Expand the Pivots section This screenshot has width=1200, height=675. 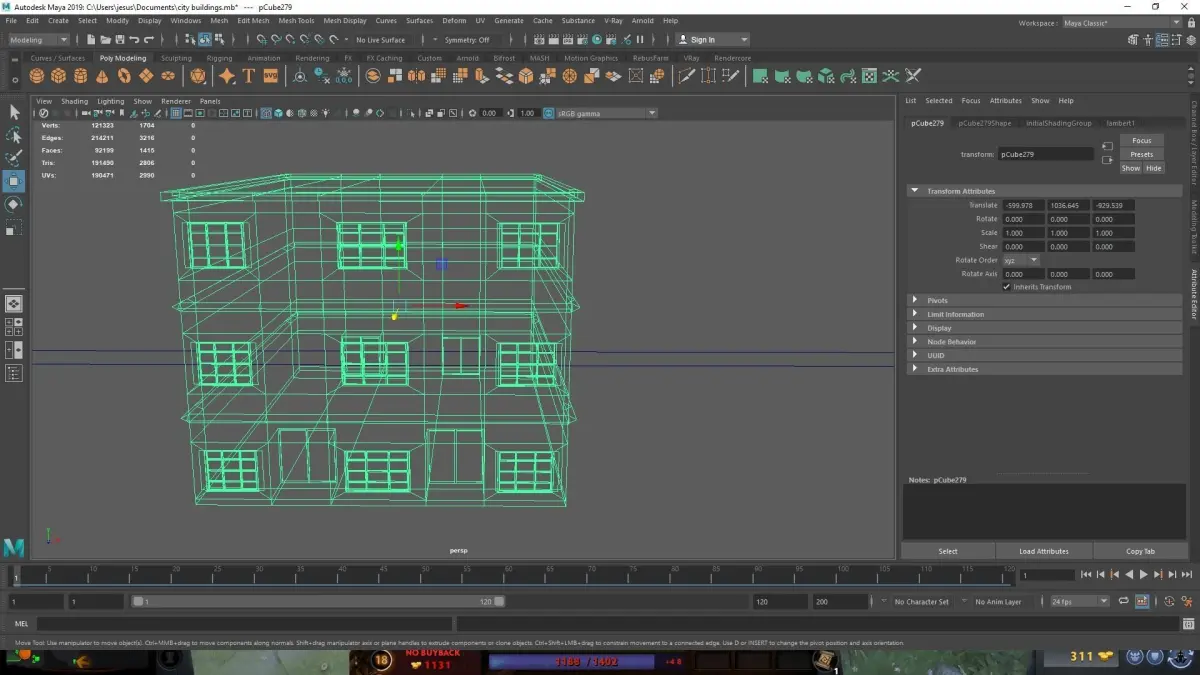pos(937,300)
